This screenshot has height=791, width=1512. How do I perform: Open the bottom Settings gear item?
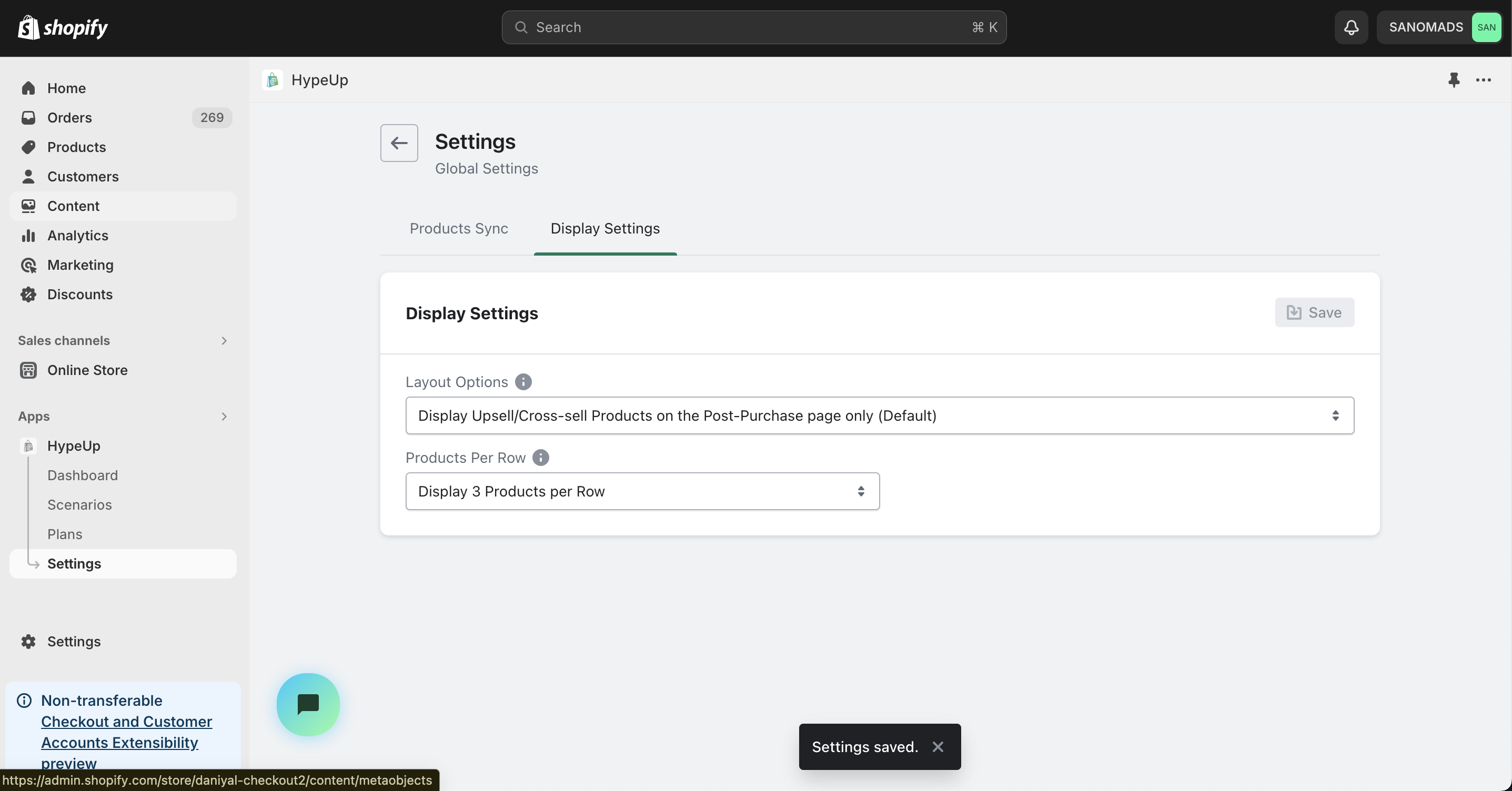73,641
